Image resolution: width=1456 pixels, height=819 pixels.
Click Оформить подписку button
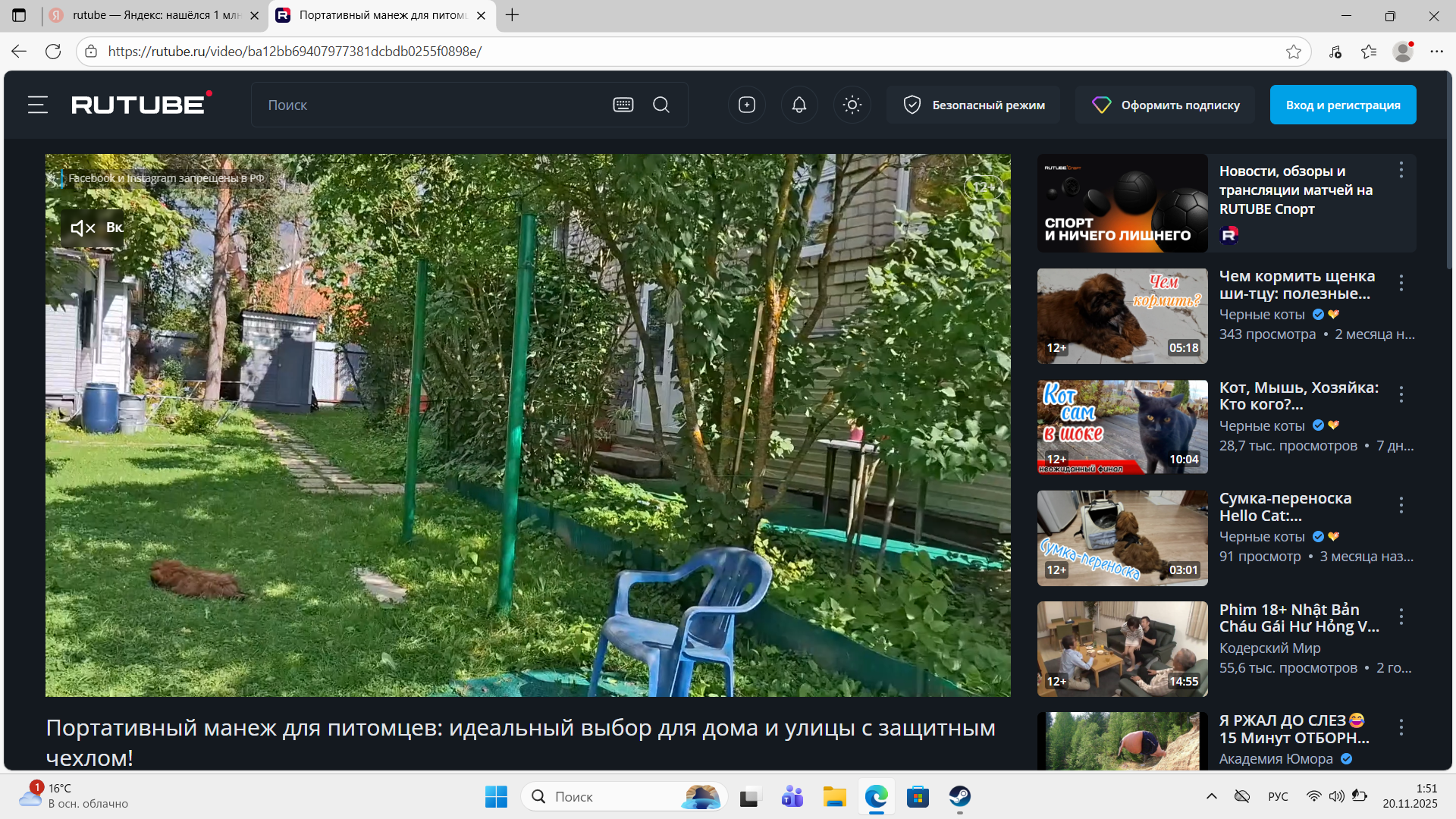(1166, 105)
